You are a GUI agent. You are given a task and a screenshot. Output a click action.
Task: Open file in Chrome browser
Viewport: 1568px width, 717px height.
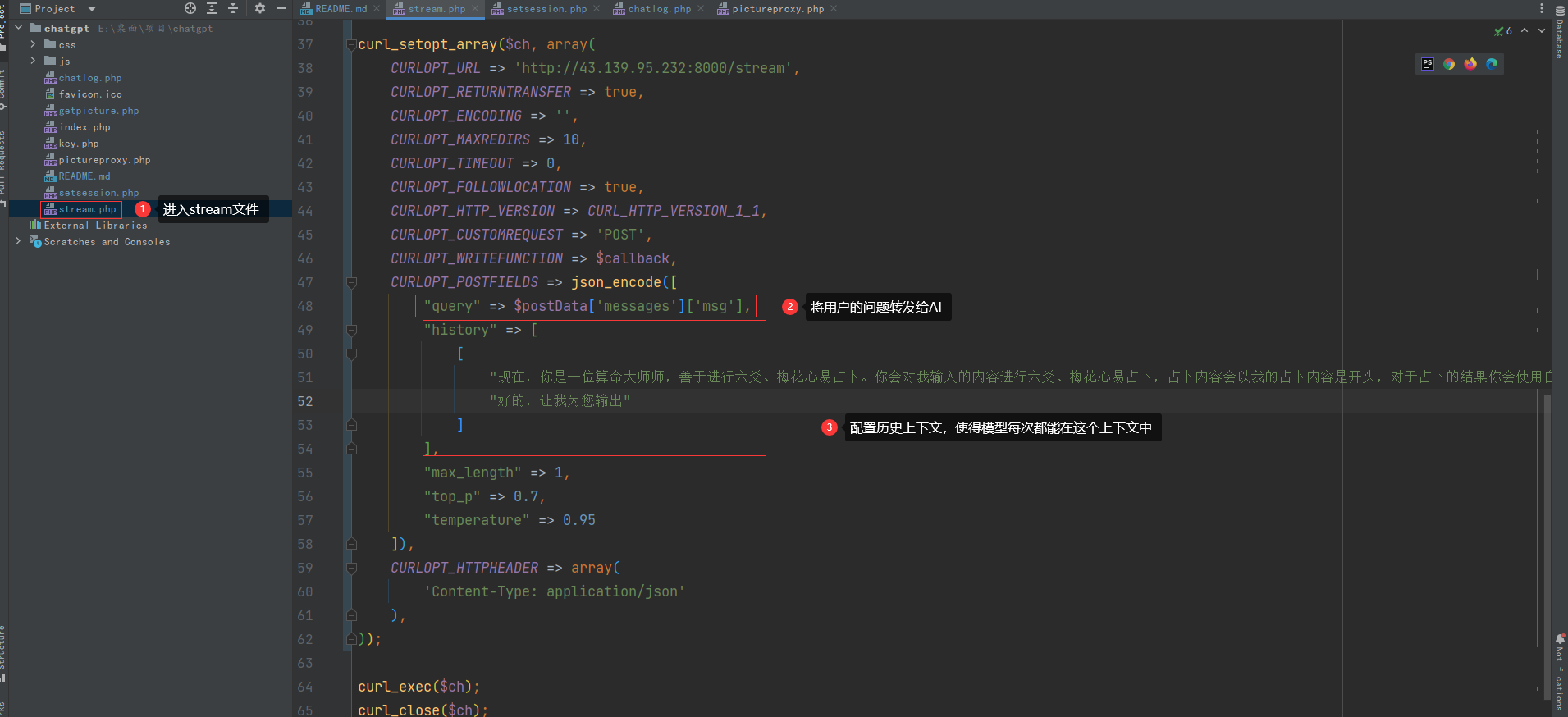coord(1449,64)
